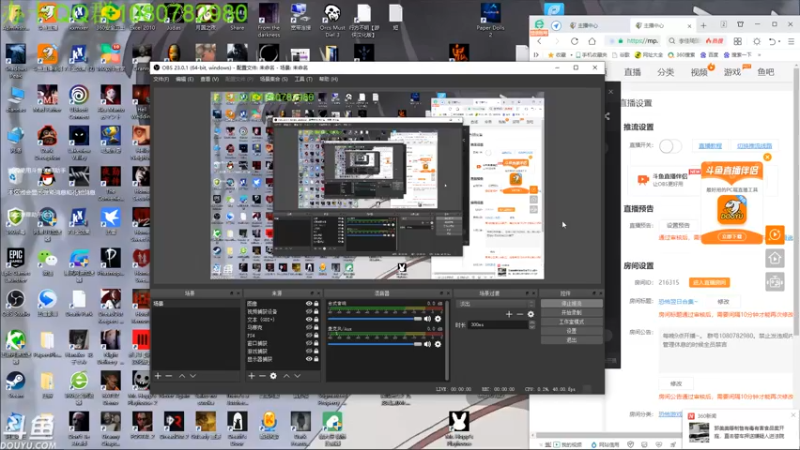This screenshot has width=800, height=450.
Task: Open the browser apps grid icon
Action: 738,41
